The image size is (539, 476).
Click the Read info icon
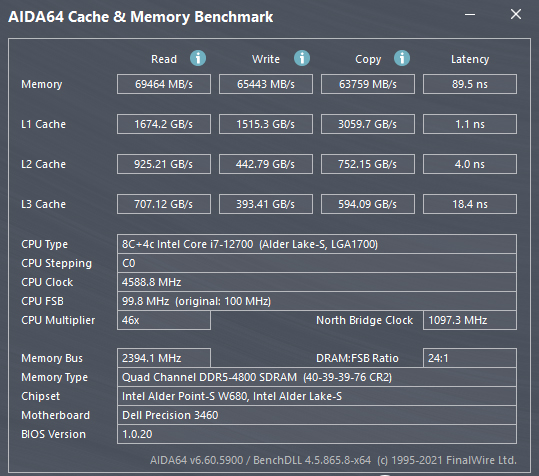click(x=198, y=58)
